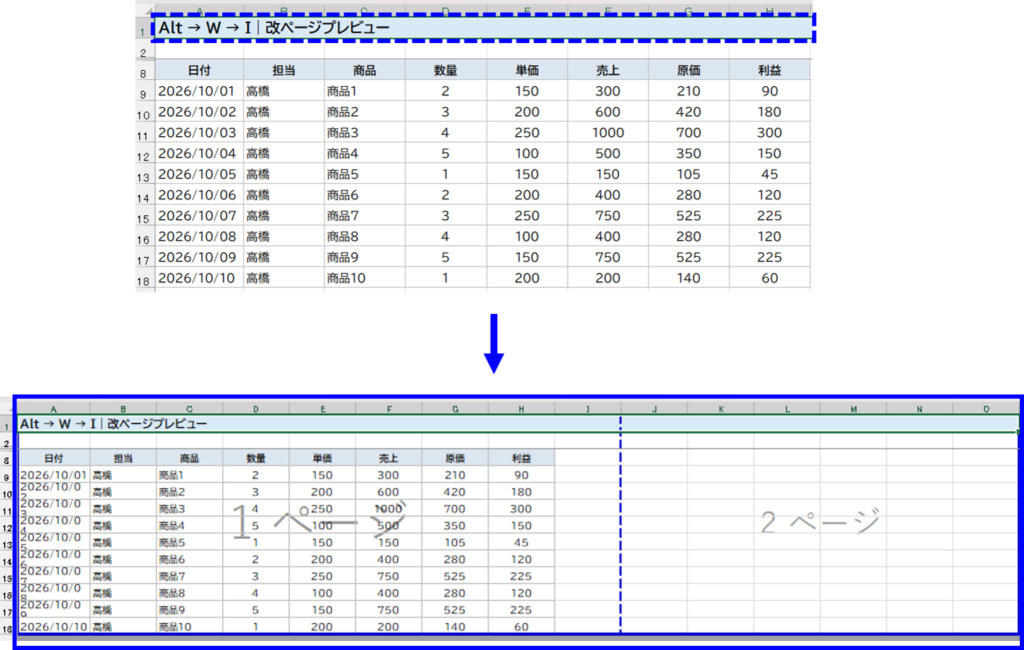
Task: Click the title cell in the page break preview
Action: point(518,424)
